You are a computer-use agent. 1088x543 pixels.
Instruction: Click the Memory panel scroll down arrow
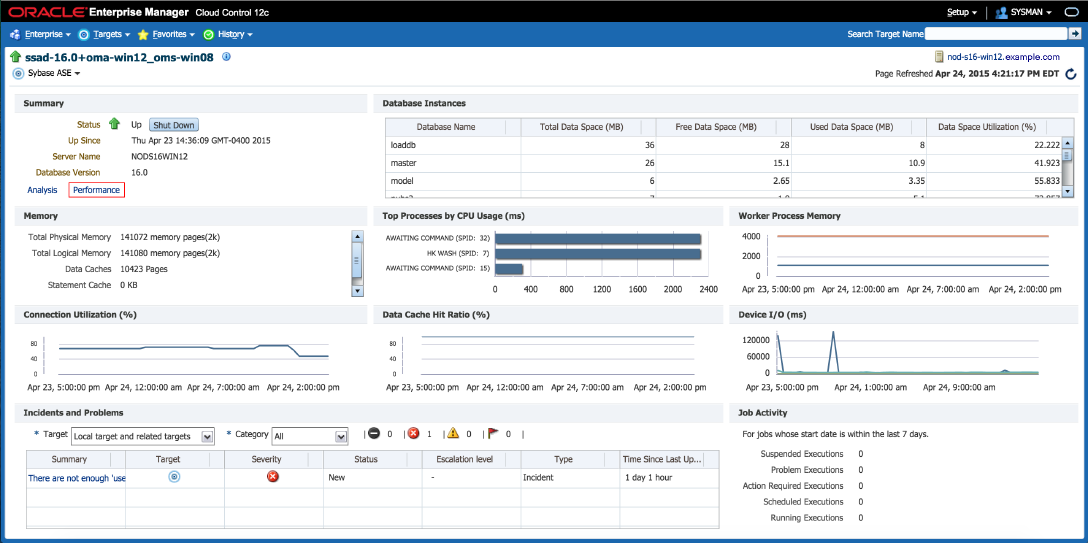[x=357, y=291]
